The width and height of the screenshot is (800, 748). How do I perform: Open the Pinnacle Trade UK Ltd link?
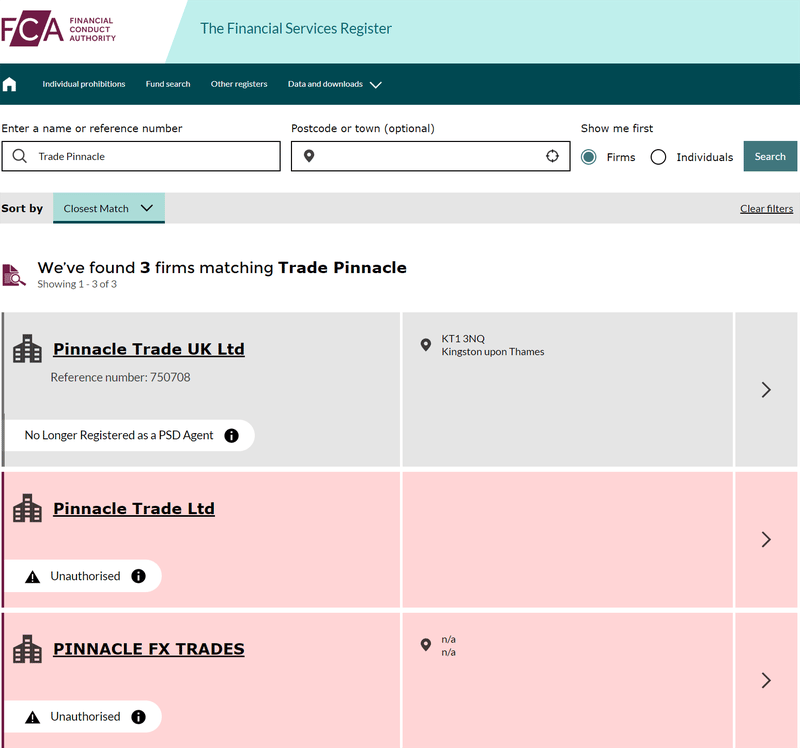coord(149,349)
